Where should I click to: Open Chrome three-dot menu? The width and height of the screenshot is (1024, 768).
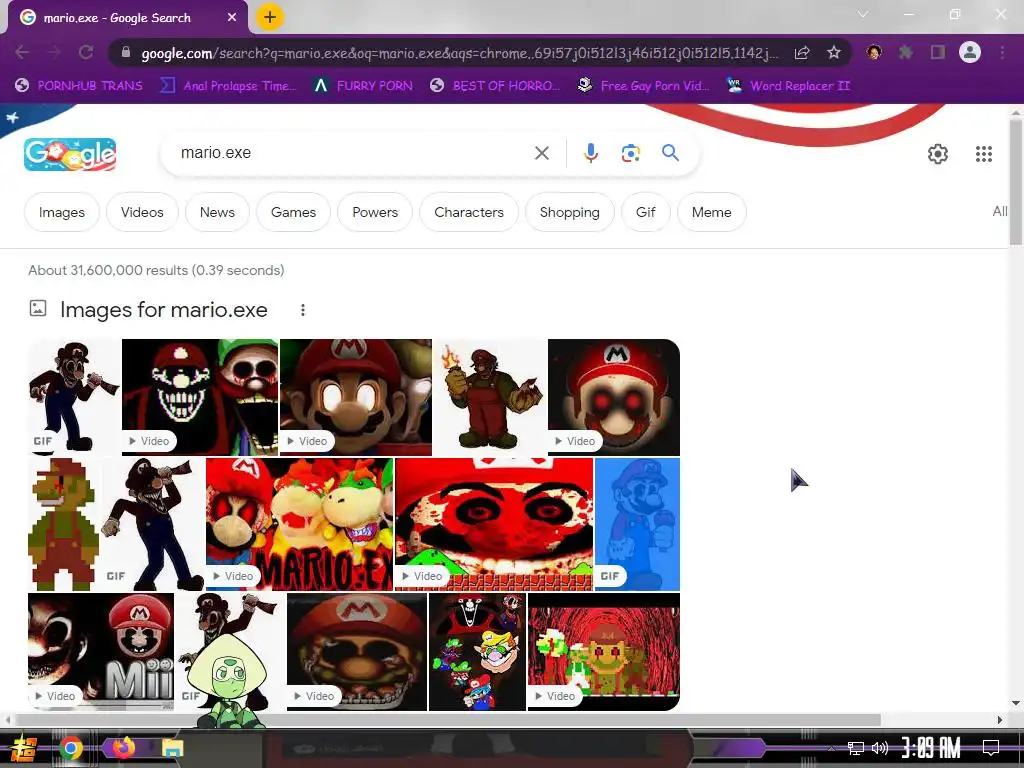1002,52
